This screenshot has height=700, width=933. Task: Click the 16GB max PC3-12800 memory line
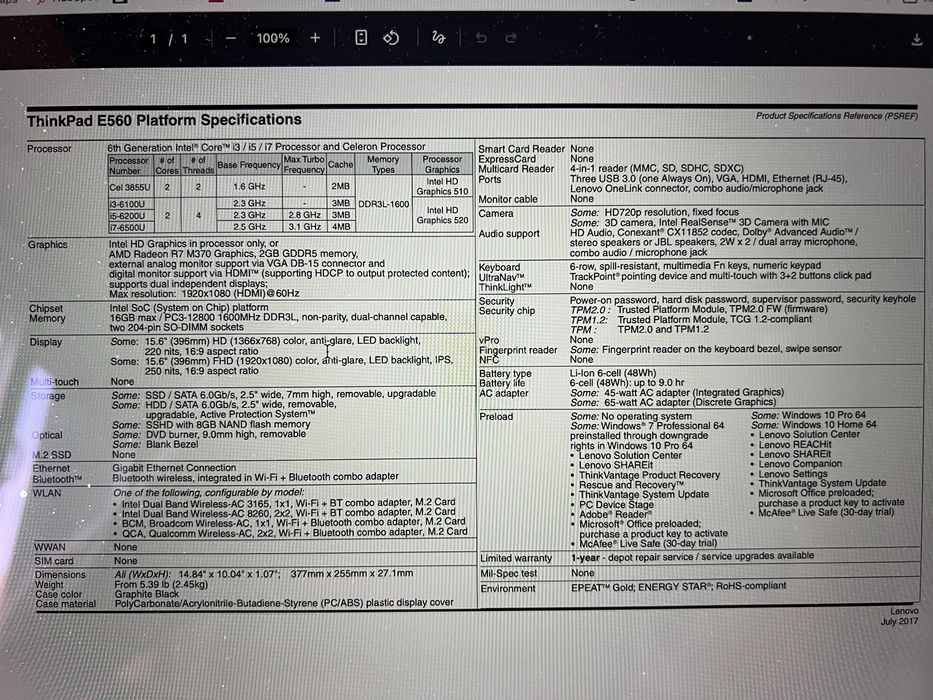[x=278, y=317]
